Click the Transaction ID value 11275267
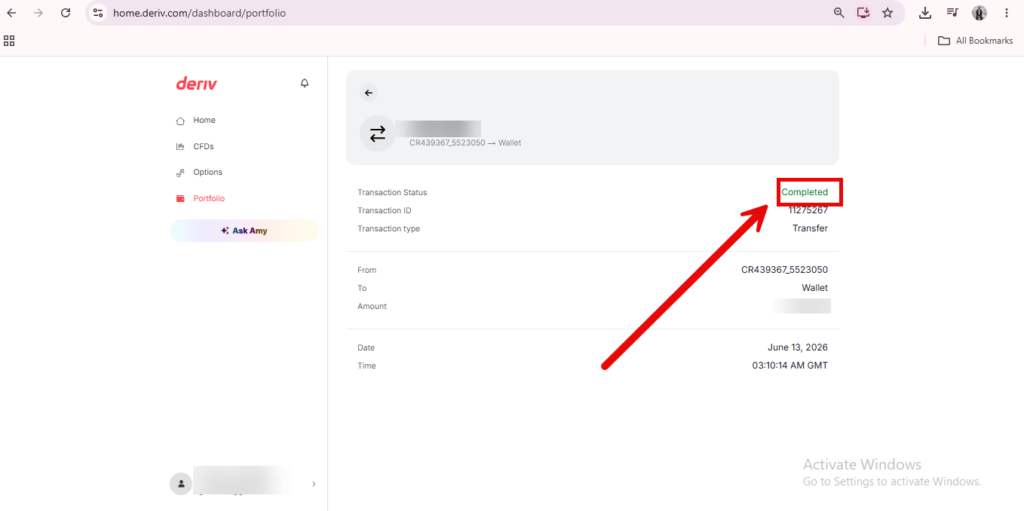The height and width of the screenshot is (511, 1024). pyautogui.click(x=808, y=210)
